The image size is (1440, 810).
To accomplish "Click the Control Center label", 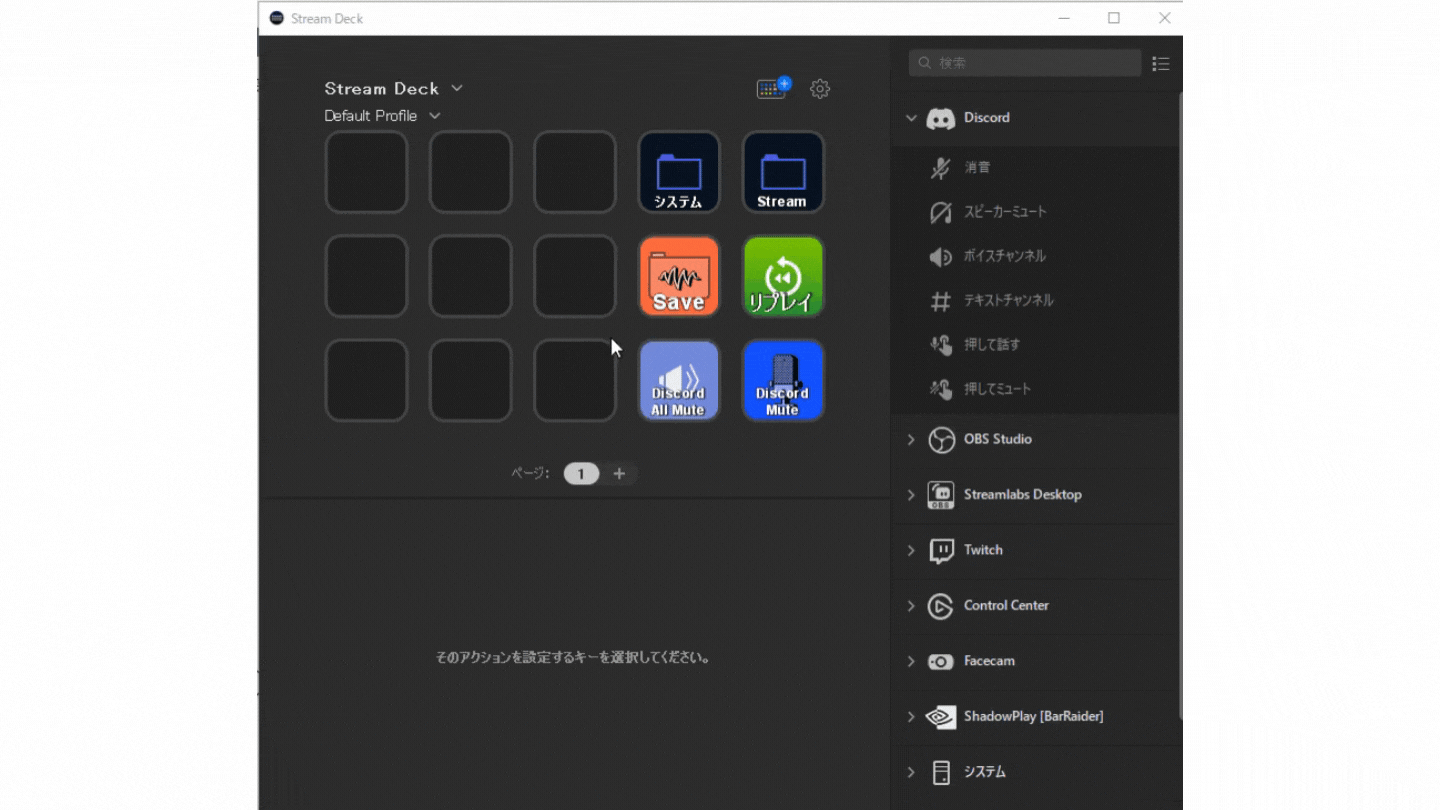I will point(1007,606).
